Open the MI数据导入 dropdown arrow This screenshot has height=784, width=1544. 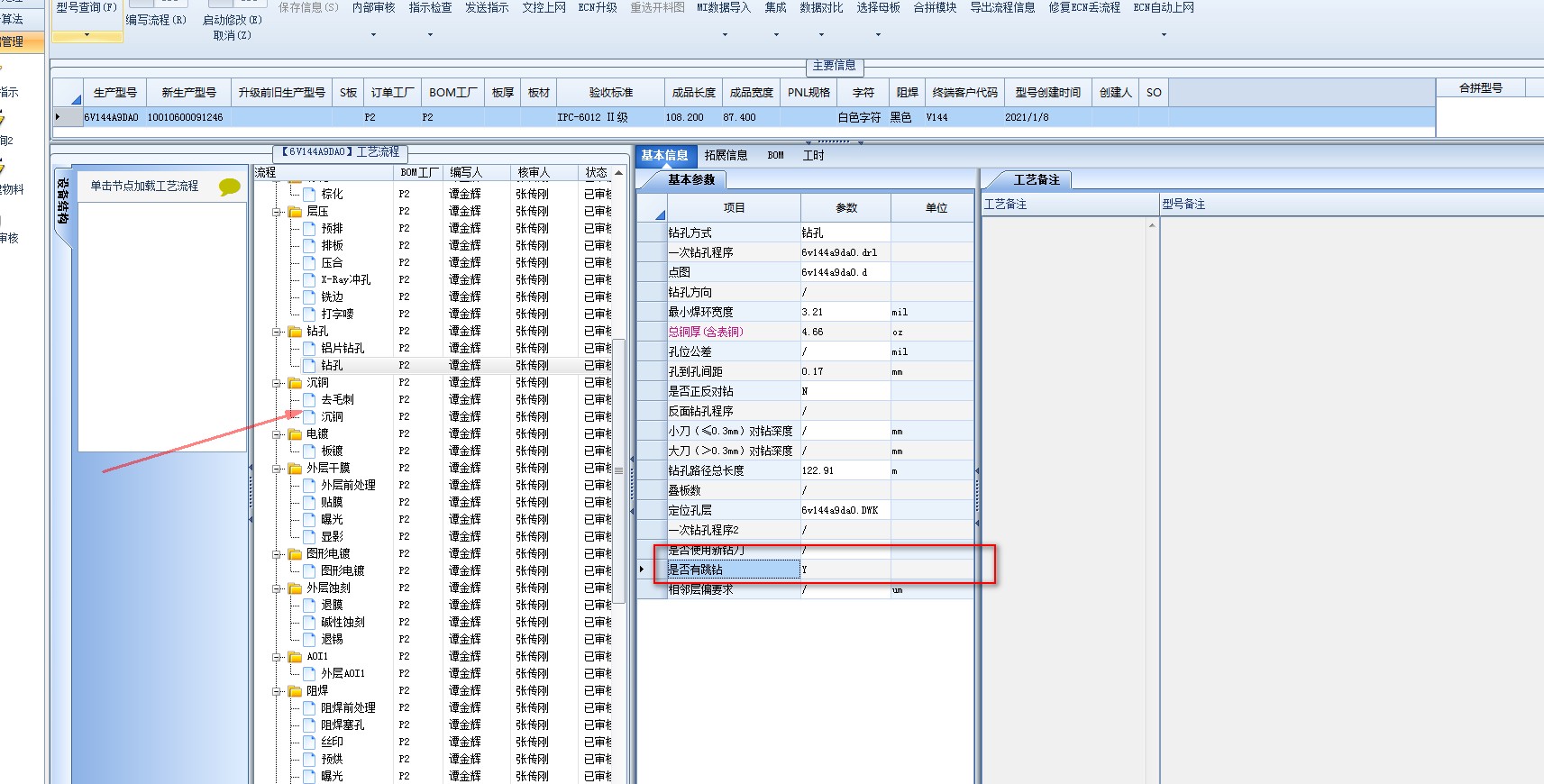(x=725, y=35)
